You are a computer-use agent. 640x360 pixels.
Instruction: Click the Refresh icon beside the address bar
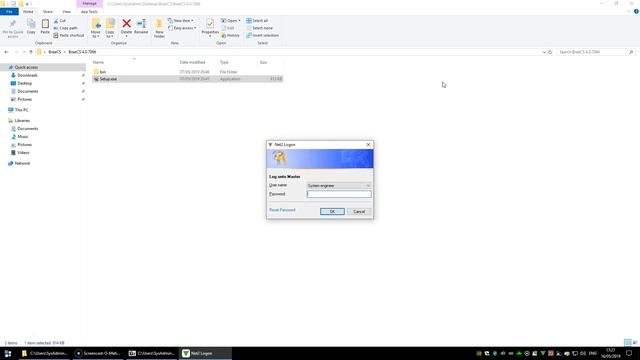point(550,52)
